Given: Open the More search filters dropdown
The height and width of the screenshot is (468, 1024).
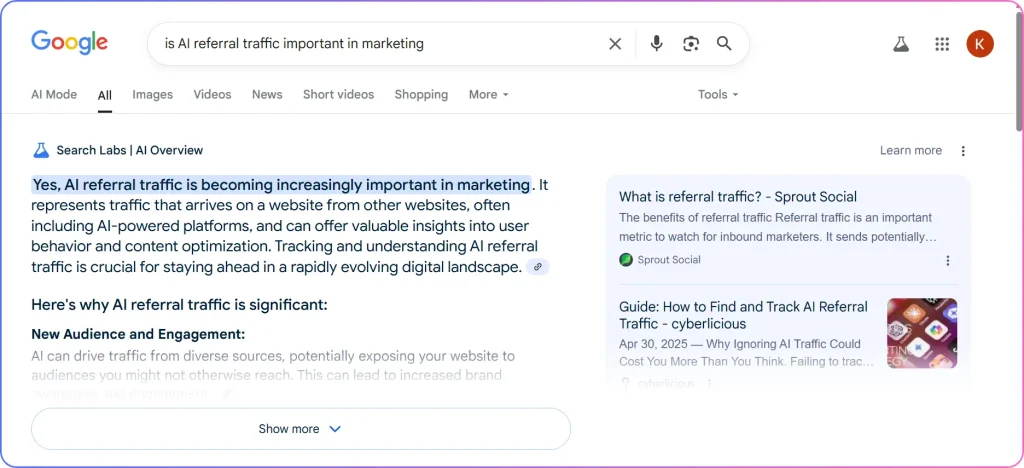Looking at the screenshot, I should 488,95.
